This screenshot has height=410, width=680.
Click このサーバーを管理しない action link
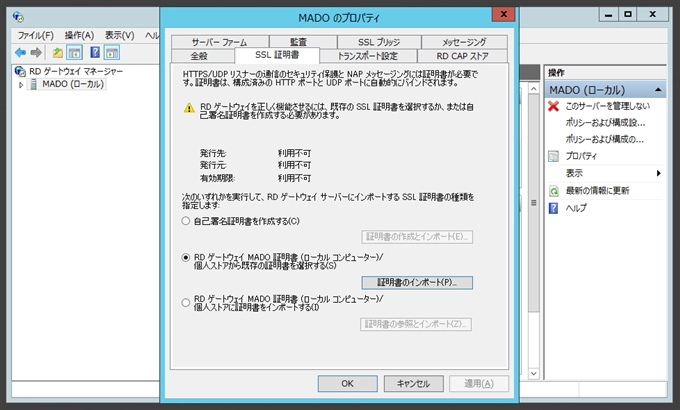tap(608, 106)
